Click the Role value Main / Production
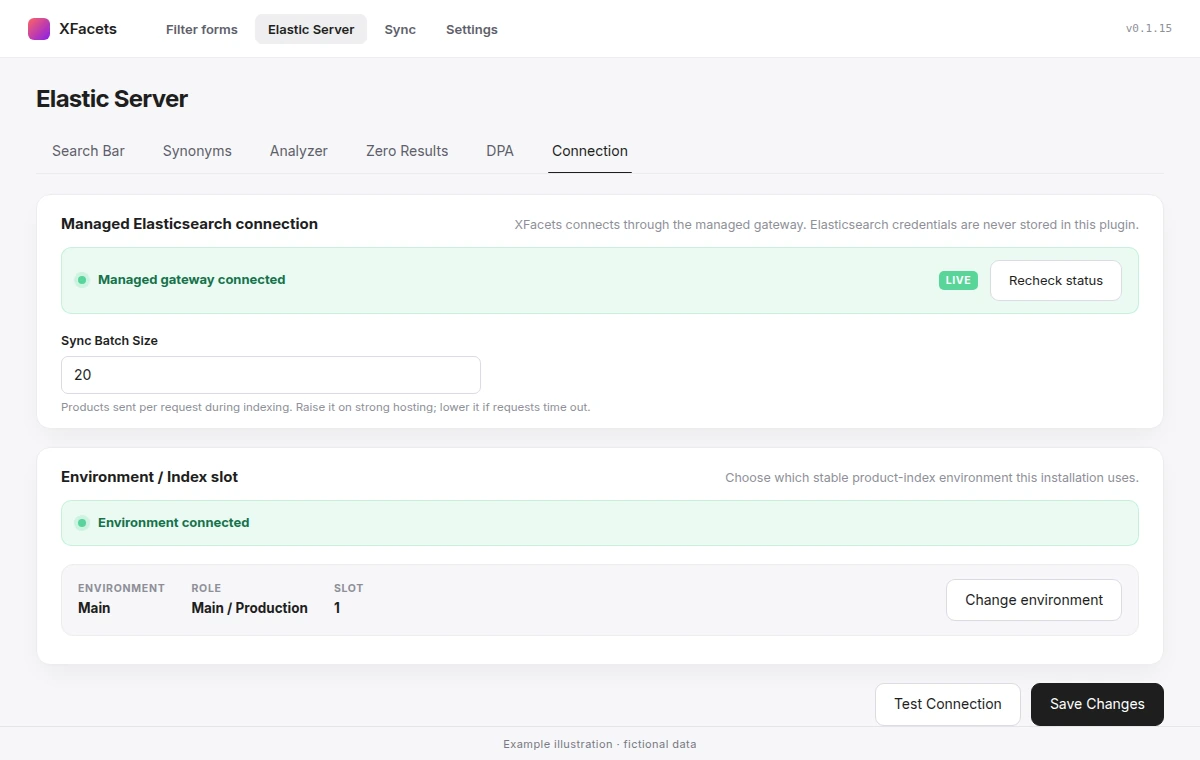This screenshot has width=1200, height=760. (x=250, y=608)
